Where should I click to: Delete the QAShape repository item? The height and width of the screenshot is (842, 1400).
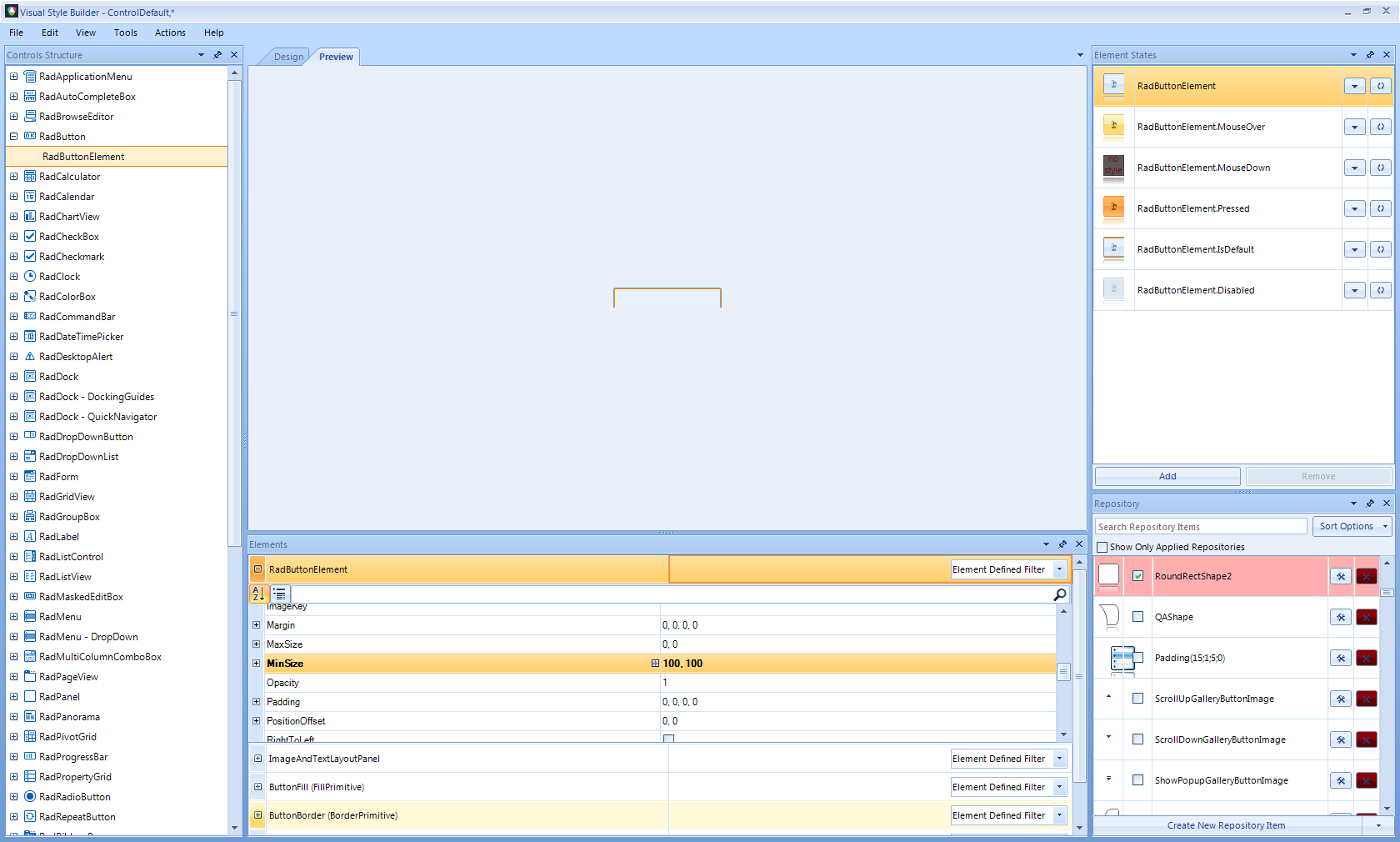(1367, 617)
